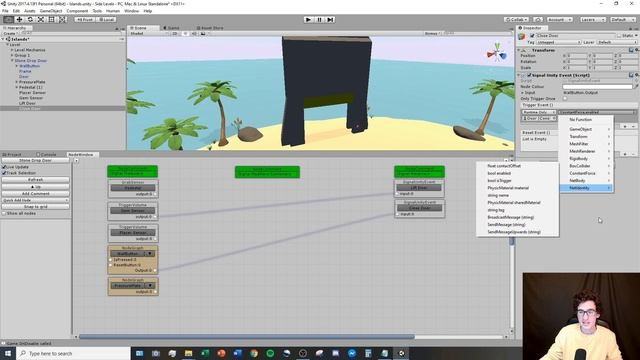The height and width of the screenshot is (360, 640).
Task: Open the Component menu
Action: (x=77, y=11)
